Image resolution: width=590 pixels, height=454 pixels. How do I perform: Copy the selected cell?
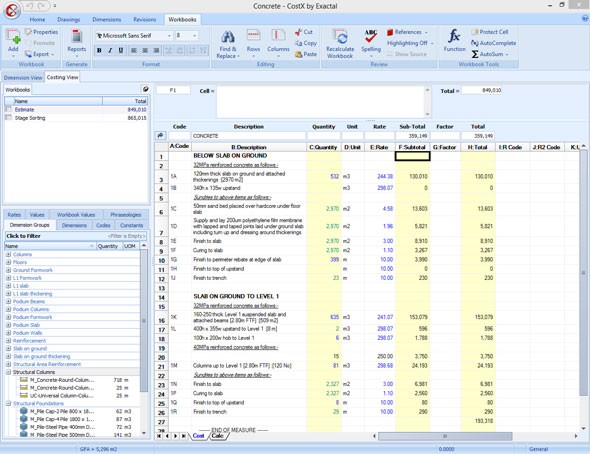pyautogui.click(x=306, y=43)
